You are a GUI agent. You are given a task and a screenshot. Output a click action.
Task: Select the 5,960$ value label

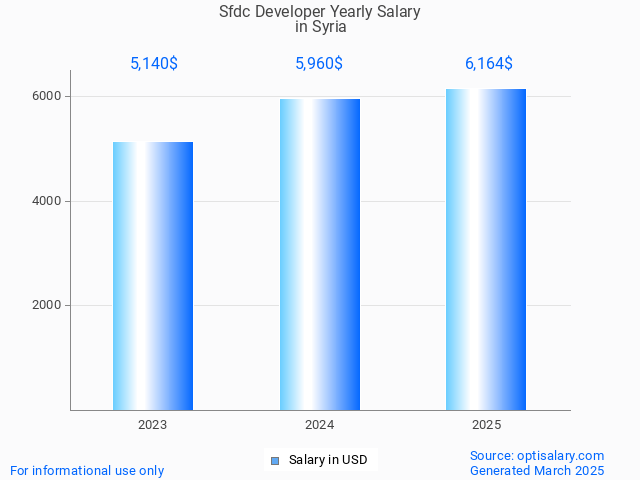tap(320, 63)
